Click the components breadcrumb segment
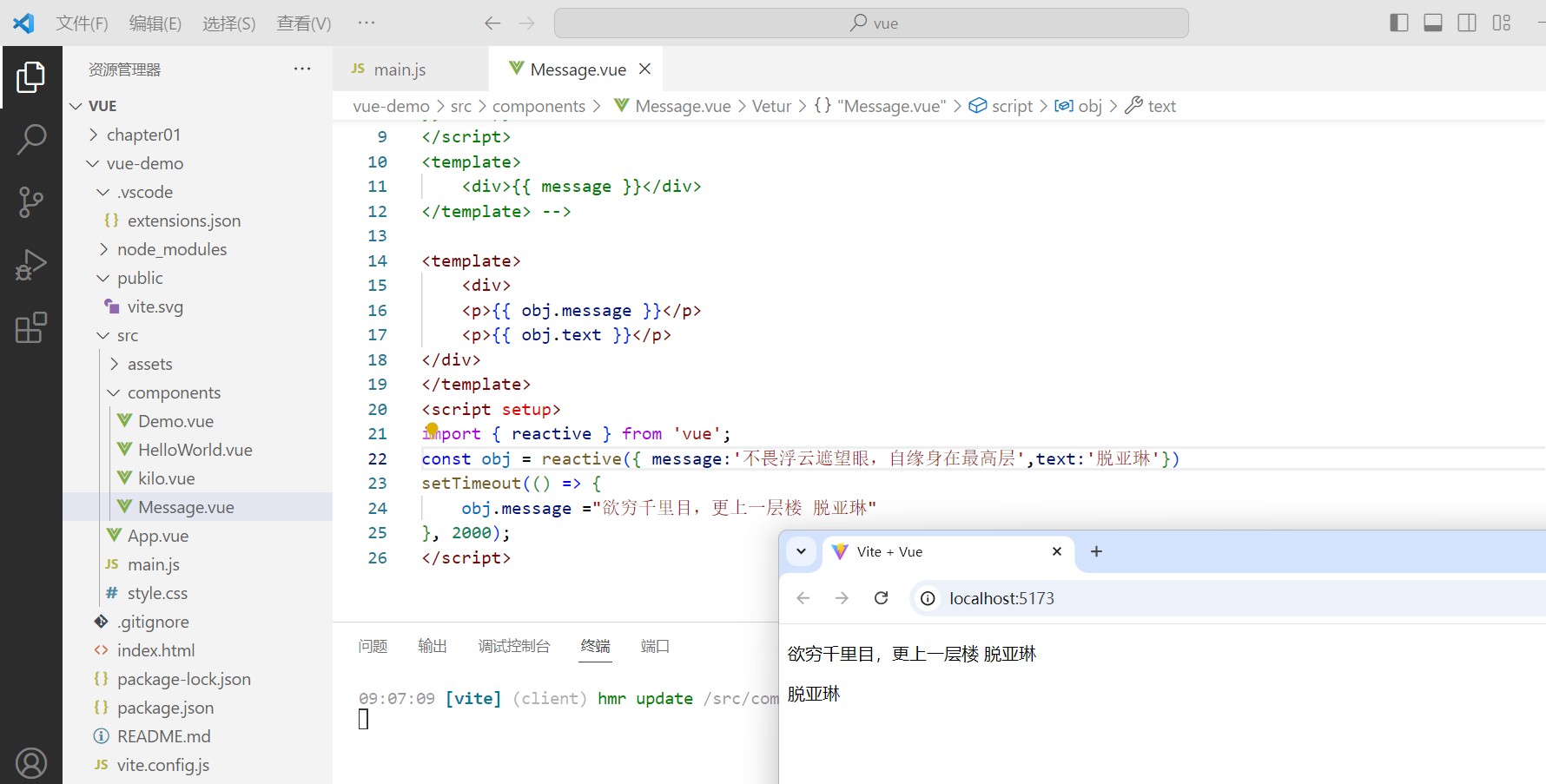The image size is (1546, 784). pos(538,106)
